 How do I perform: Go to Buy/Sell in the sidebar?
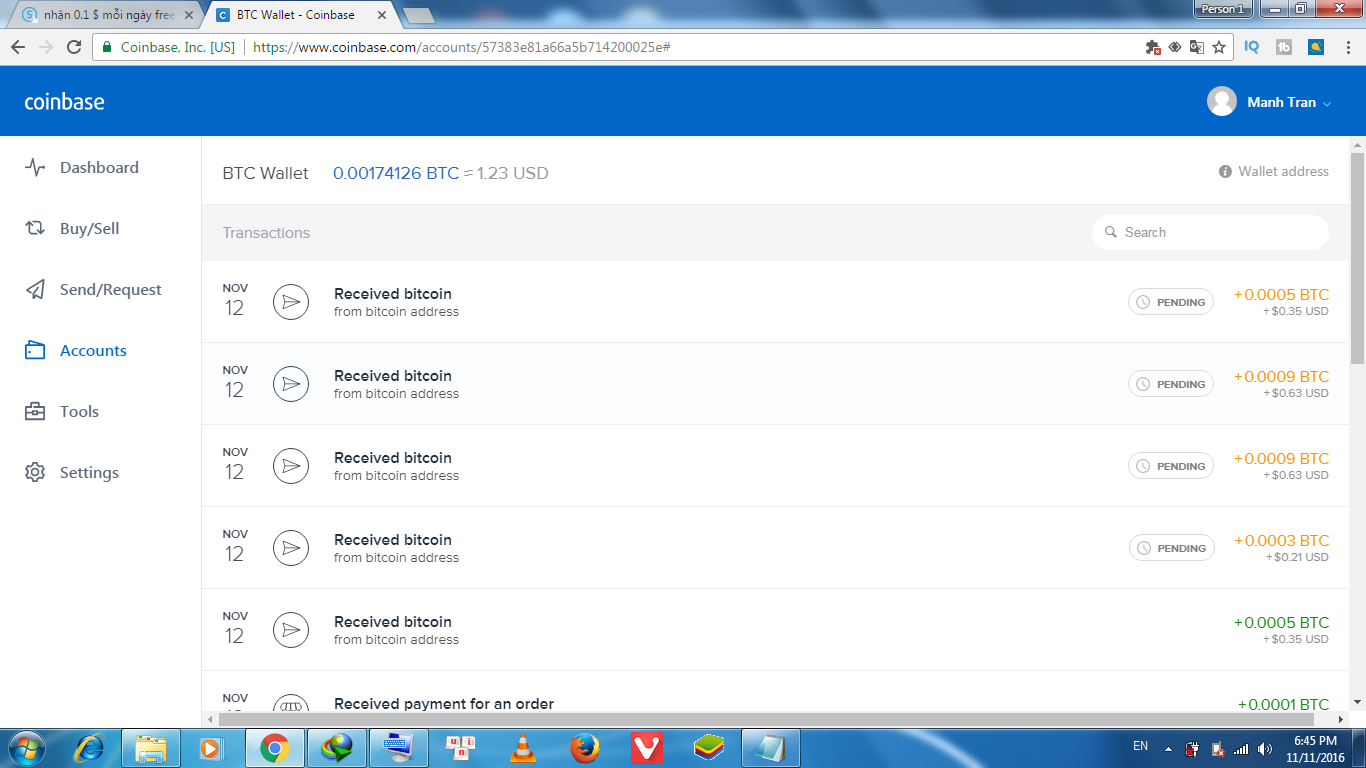coord(71,229)
